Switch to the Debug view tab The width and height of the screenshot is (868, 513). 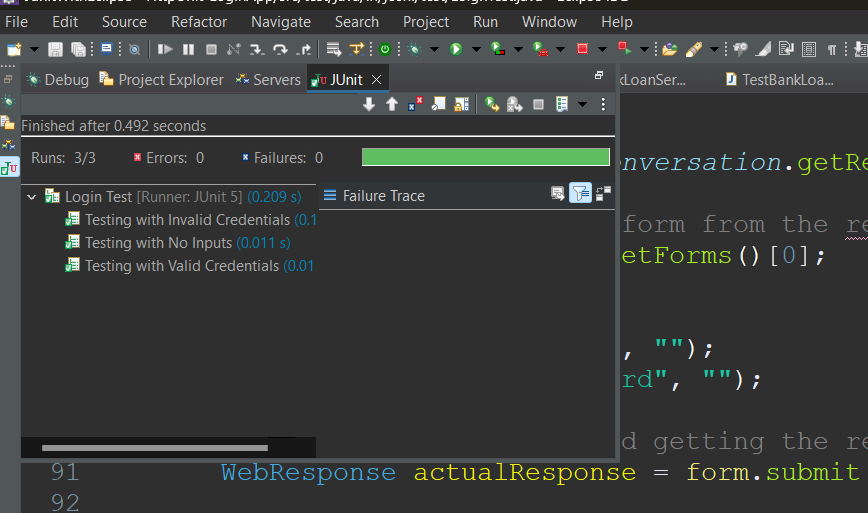(58, 80)
